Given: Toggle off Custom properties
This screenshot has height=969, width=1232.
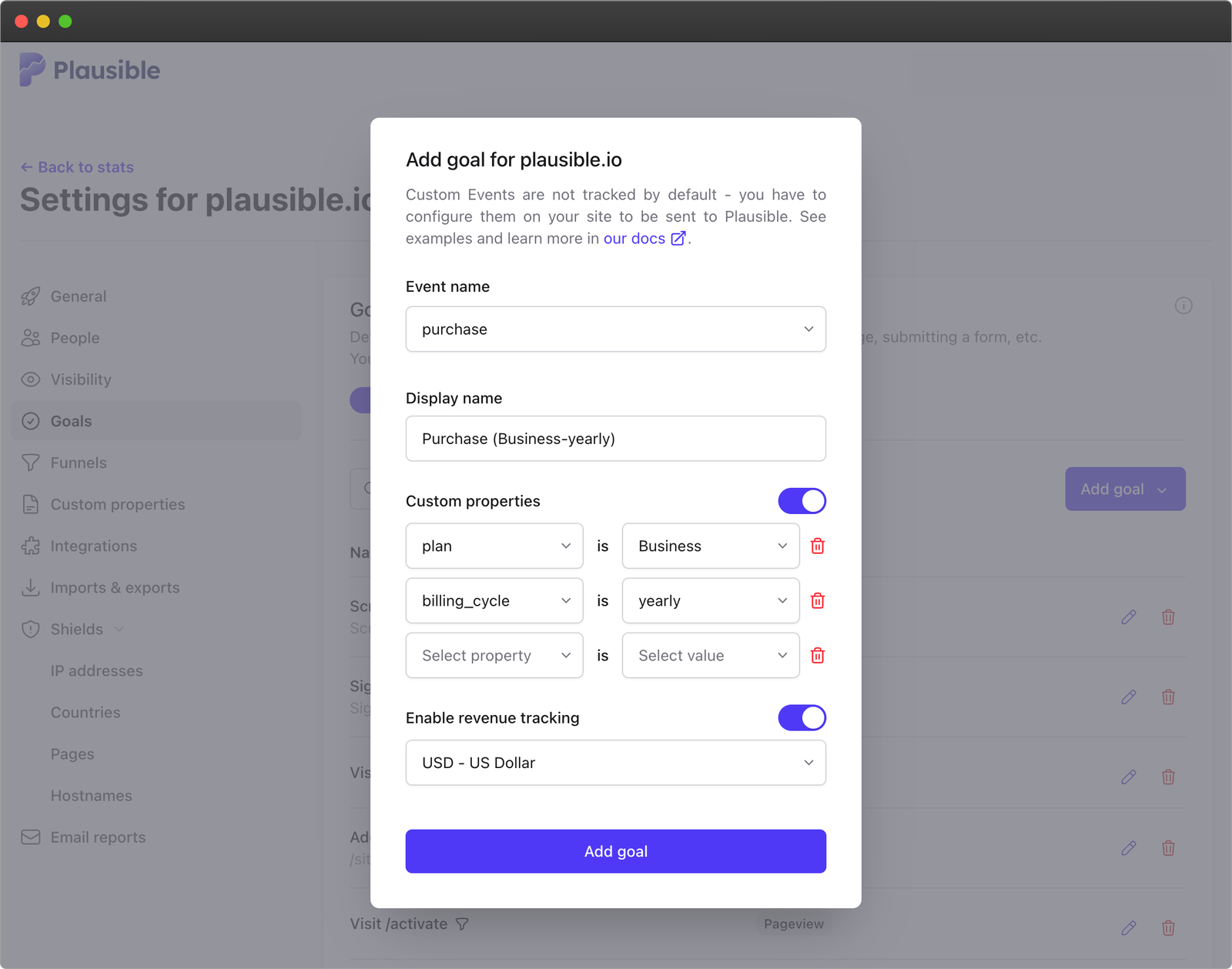Looking at the screenshot, I should (802, 501).
